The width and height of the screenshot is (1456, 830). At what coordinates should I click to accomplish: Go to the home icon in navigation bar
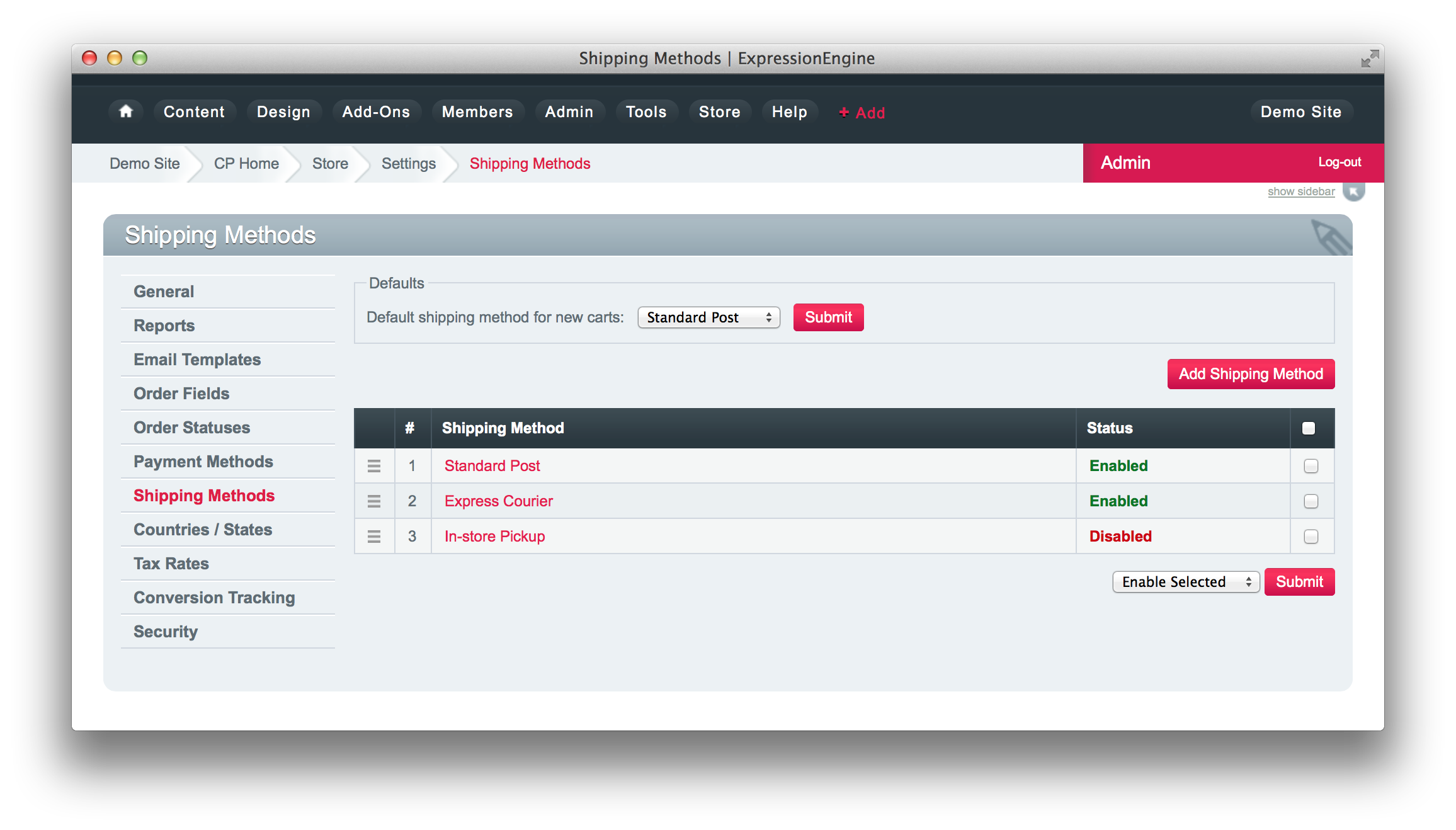[x=126, y=111]
